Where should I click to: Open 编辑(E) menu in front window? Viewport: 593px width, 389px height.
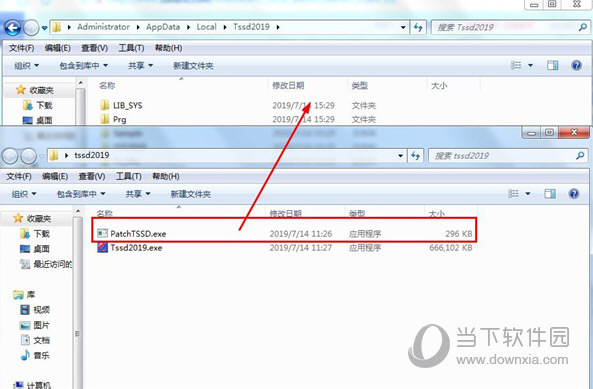55,177
